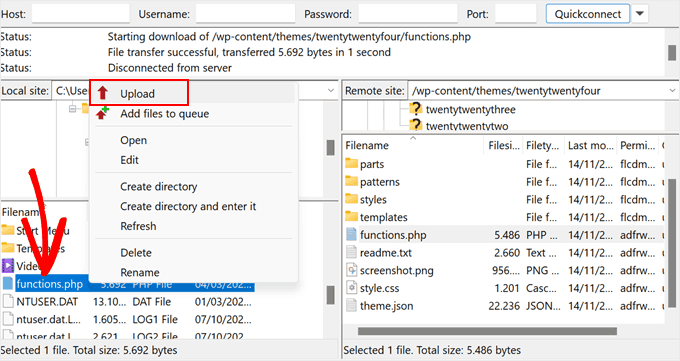Collapse the local tree node expander
The width and height of the screenshot is (680, 361).
click(72, 108)
